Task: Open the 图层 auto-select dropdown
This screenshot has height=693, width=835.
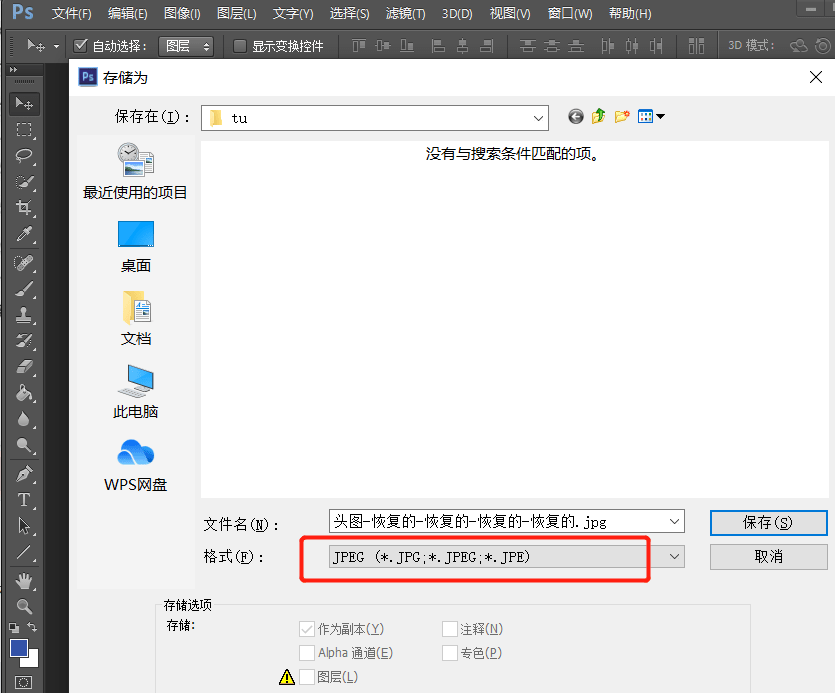Action: [186, 46]
